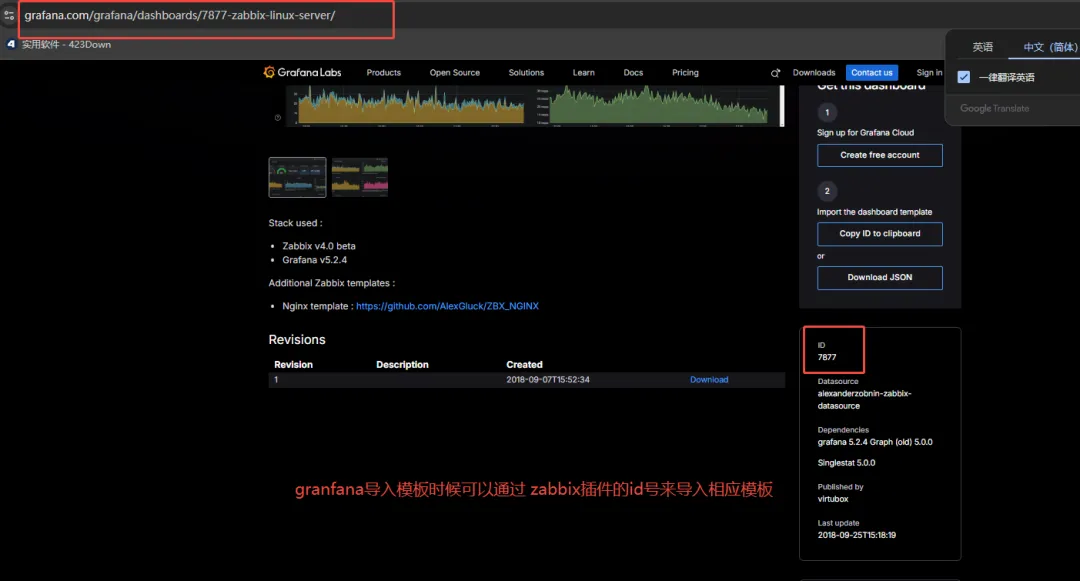Image resolution: width=1080 pixels, height=581 pixels.
Task: Go to the Pricing page
Action: point(685,72)
